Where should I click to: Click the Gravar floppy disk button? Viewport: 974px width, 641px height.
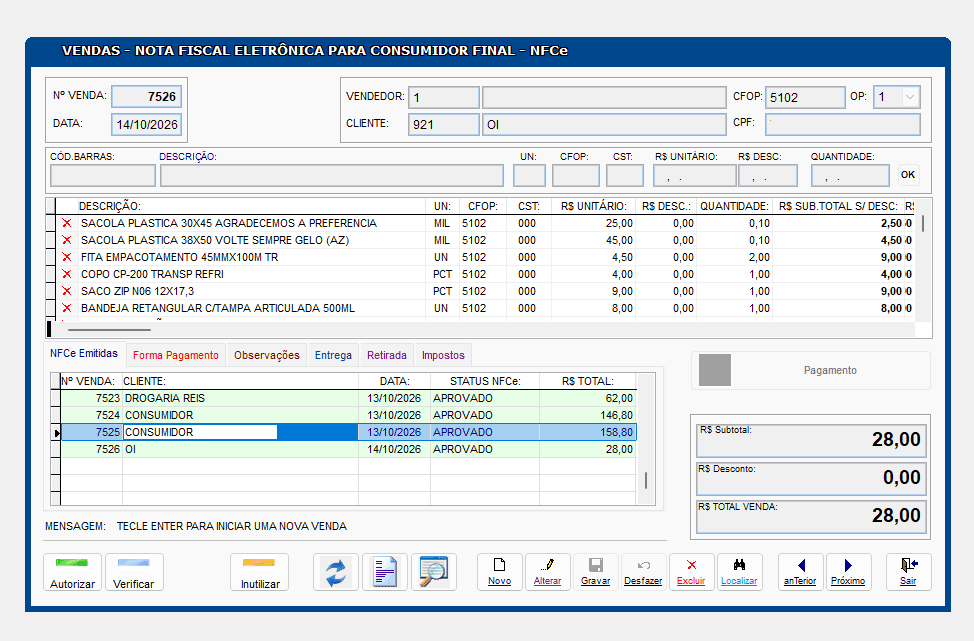click(595, 572)
